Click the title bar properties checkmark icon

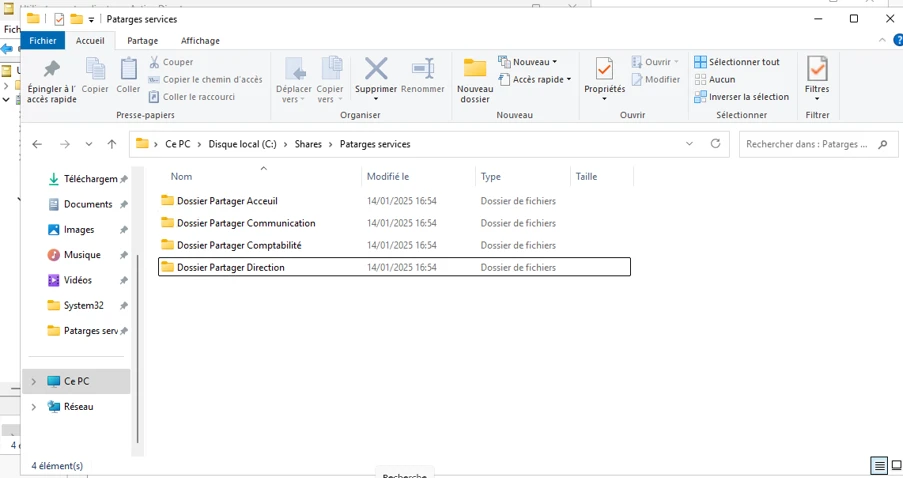click(59, 19)
